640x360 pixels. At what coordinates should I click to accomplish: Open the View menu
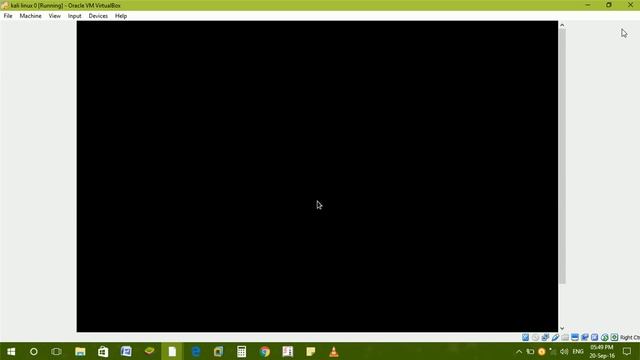click(55, 16)
